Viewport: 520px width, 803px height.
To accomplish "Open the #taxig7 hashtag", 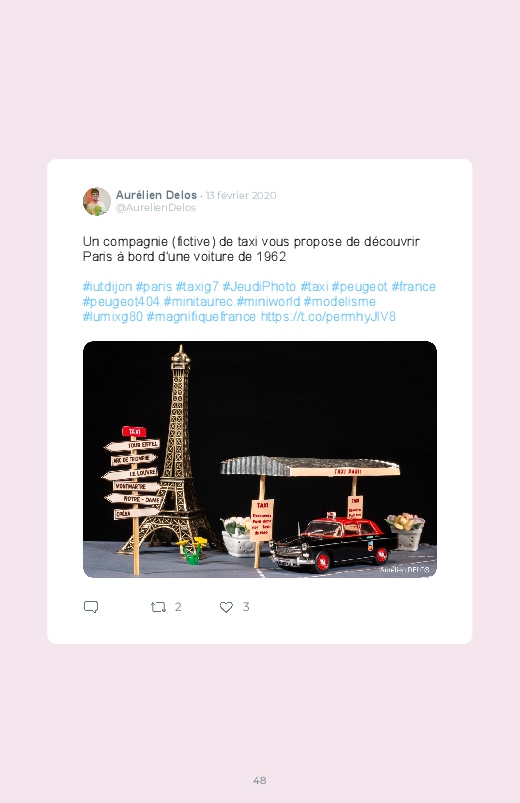I will [197, 286].
